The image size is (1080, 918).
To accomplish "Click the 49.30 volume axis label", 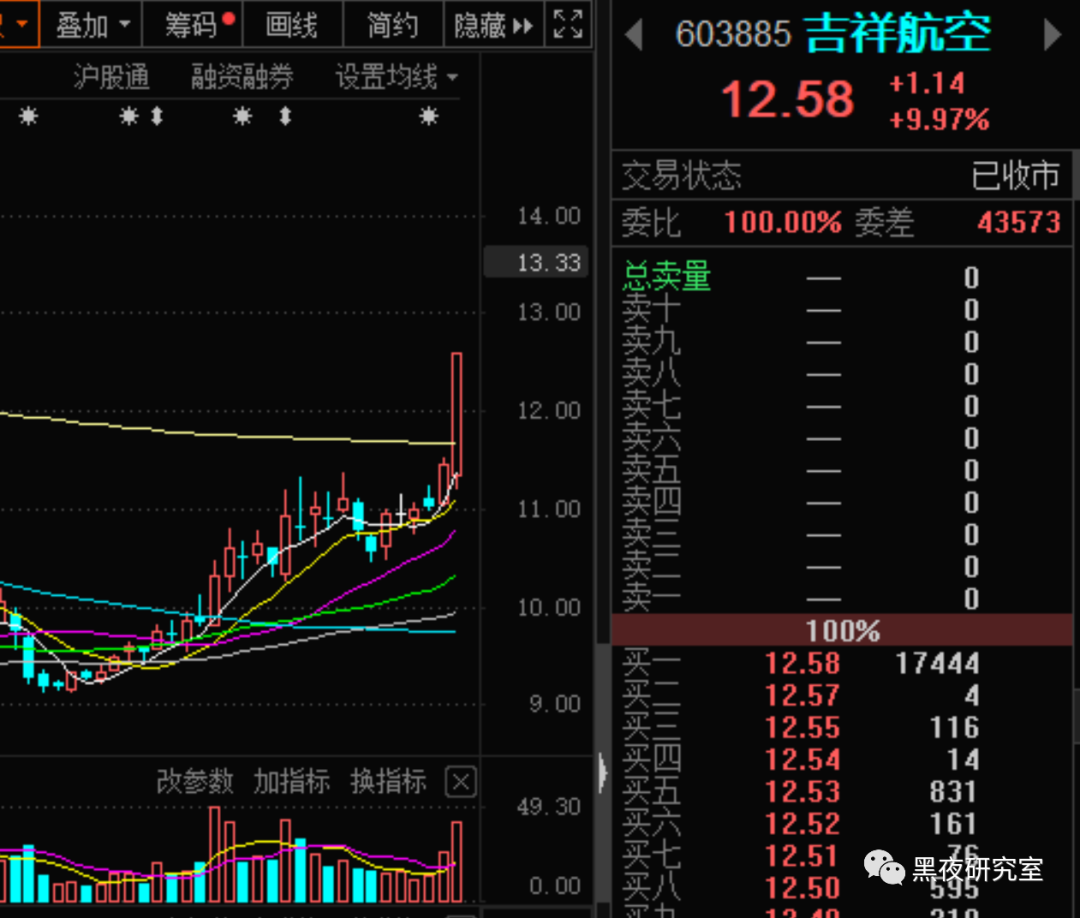I will 548,807.
